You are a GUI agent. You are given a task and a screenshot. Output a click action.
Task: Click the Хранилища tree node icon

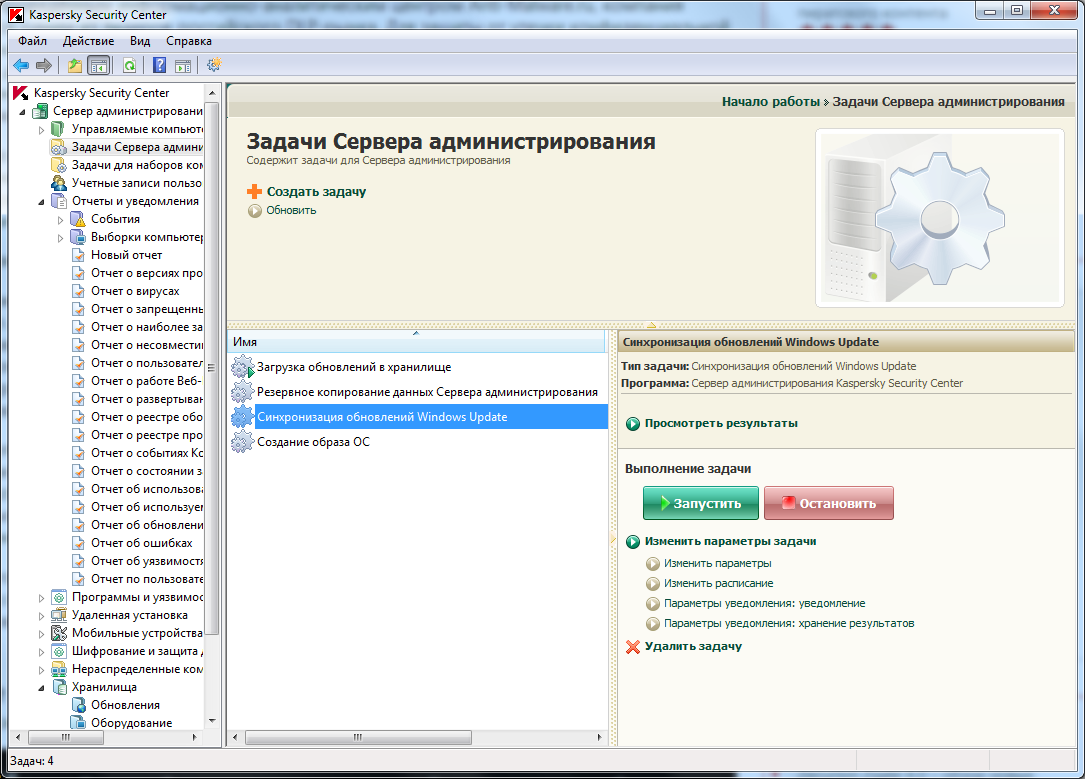[60, 687]
